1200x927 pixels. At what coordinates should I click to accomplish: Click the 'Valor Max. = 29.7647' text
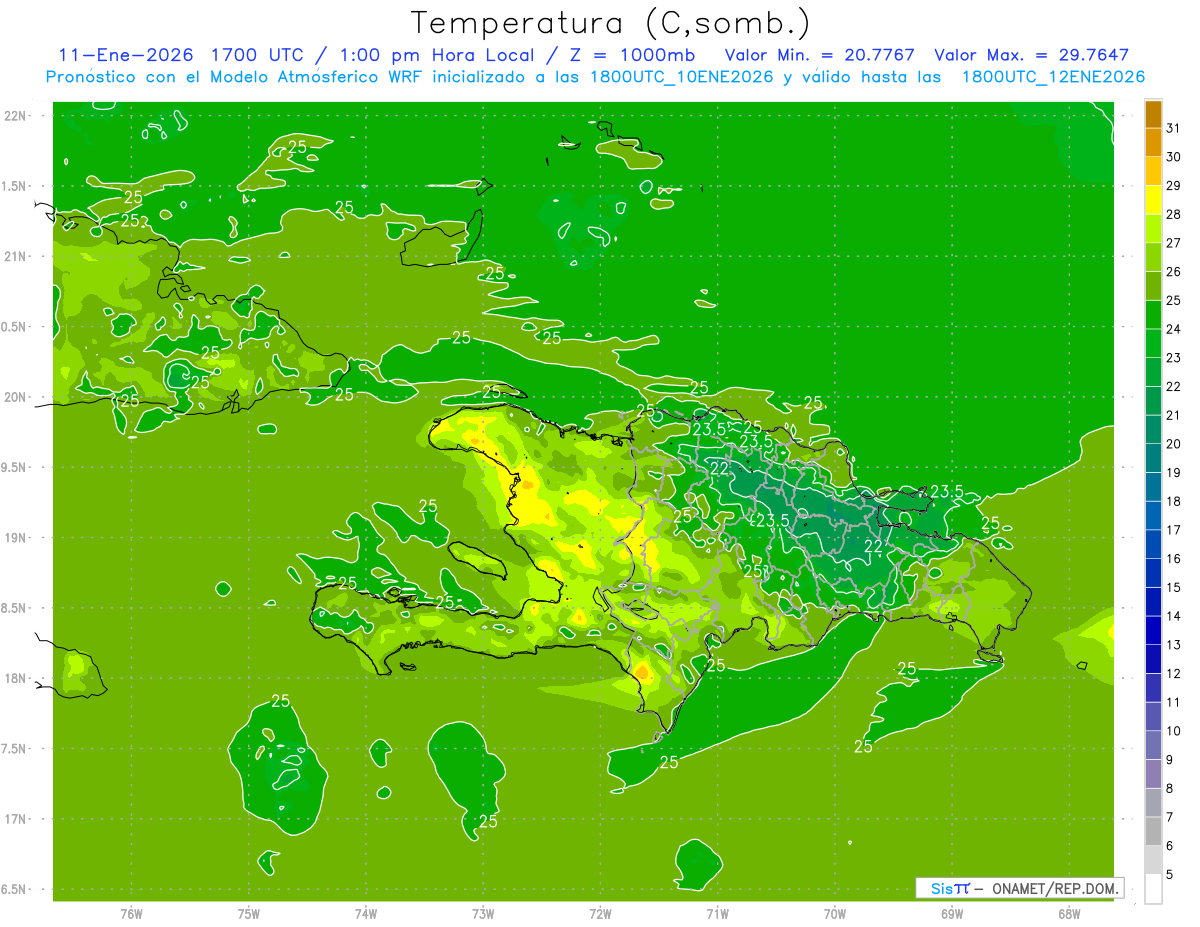[x=1032, y=55]
